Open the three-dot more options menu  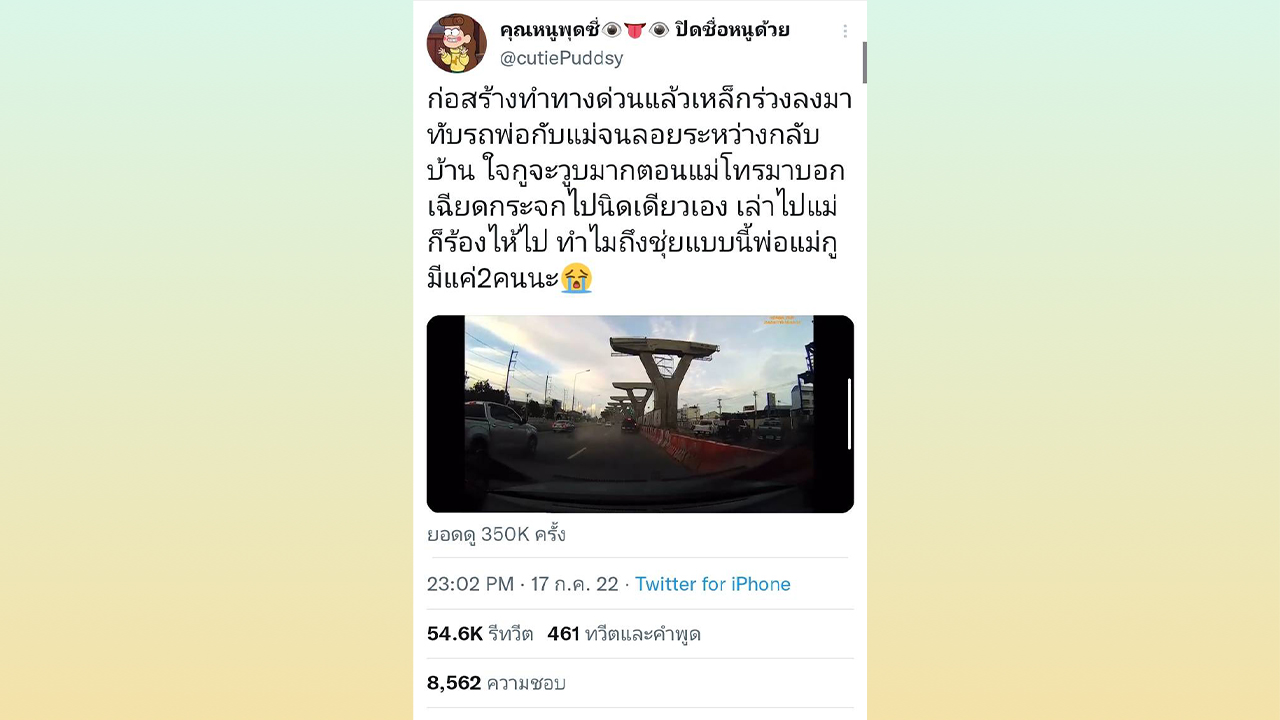click(x=845, y=31)
